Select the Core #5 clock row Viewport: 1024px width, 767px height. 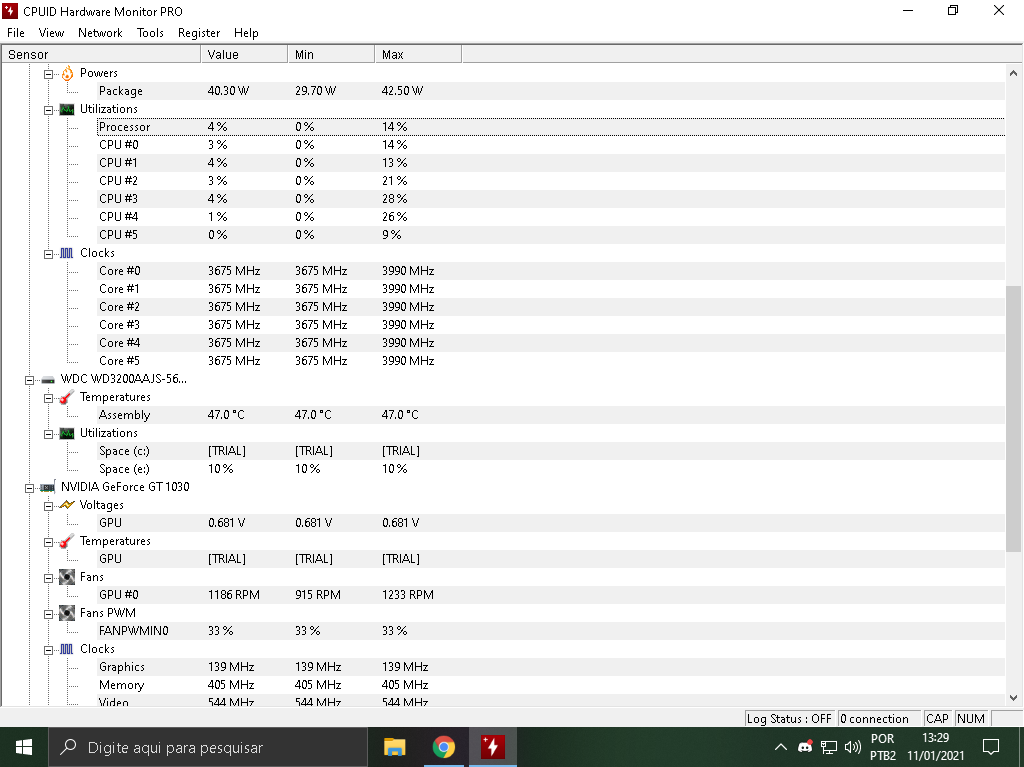pos(551,361)
